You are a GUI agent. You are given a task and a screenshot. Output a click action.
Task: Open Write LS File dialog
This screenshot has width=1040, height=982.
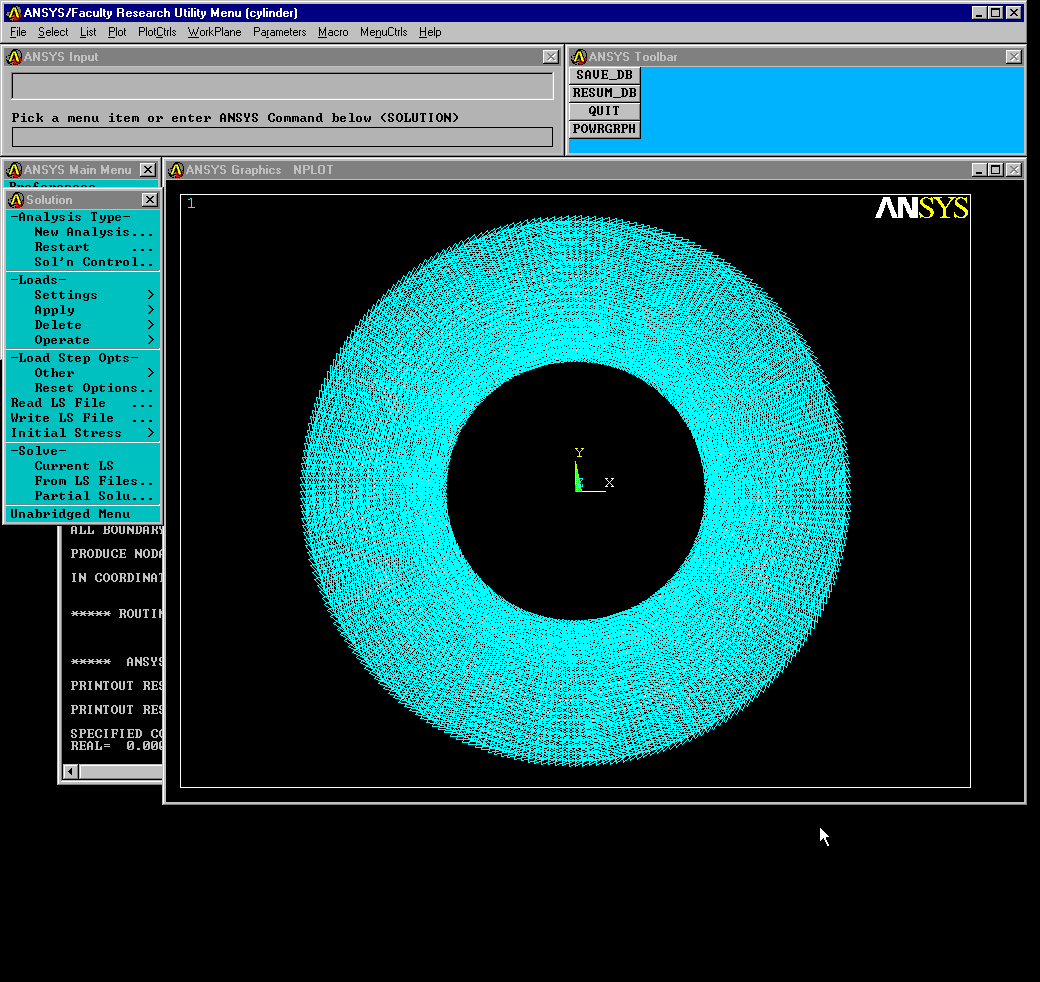coord(83,418)
